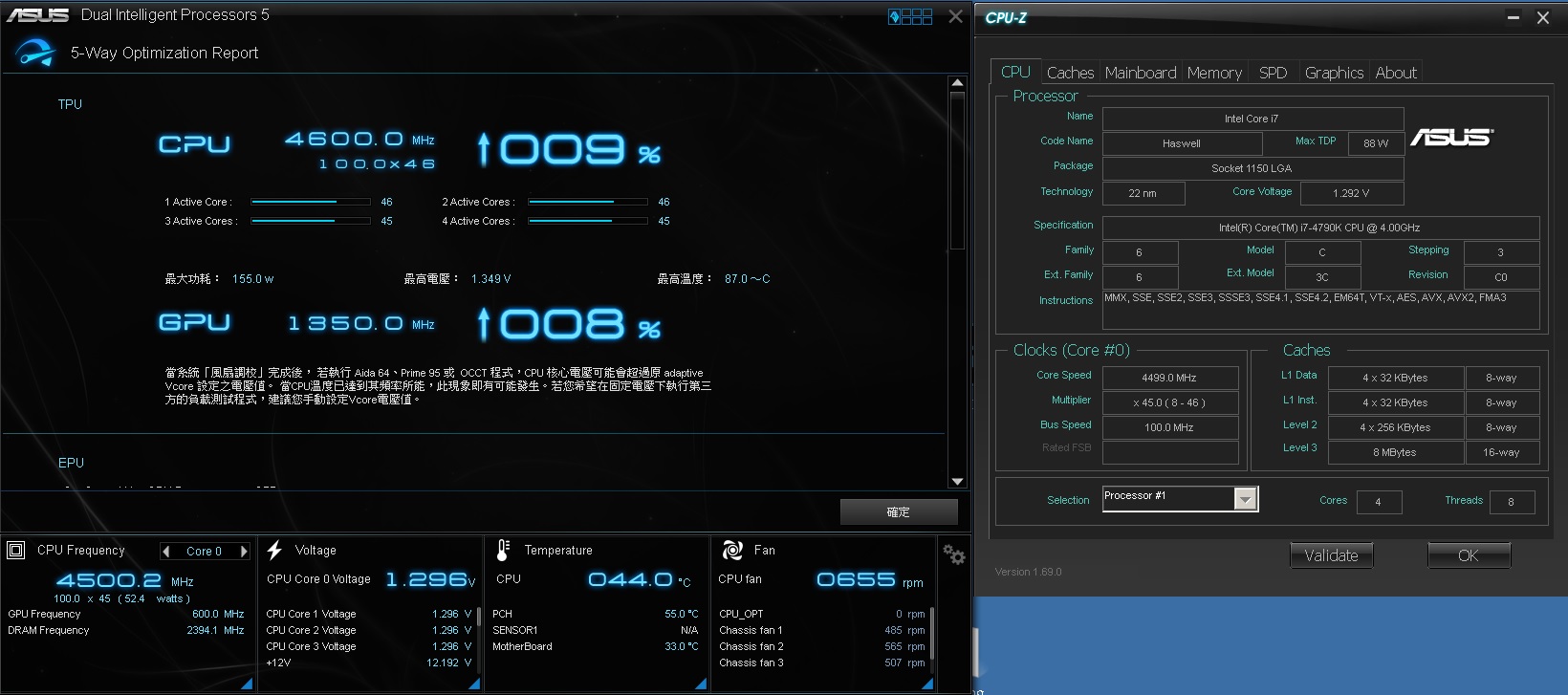
Task: Switch to the CPU tab in CPU-Z
Action: (x=1015, y=72)
